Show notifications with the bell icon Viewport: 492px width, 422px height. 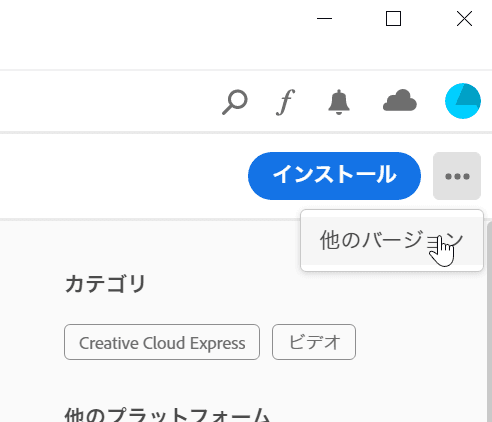(x=339, y=102)
